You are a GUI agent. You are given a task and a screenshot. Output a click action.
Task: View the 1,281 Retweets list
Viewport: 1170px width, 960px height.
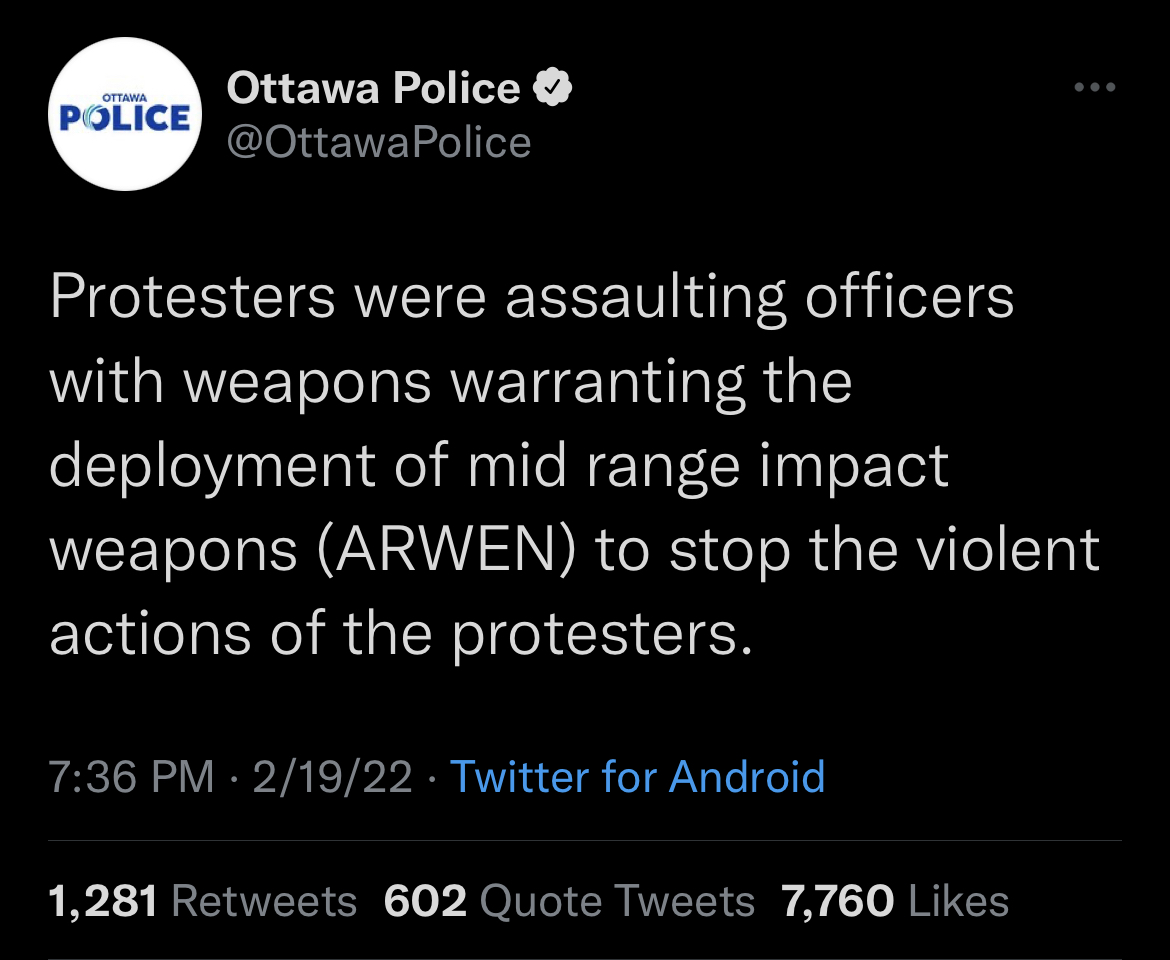pyautogui.click(x=202, y=900)
